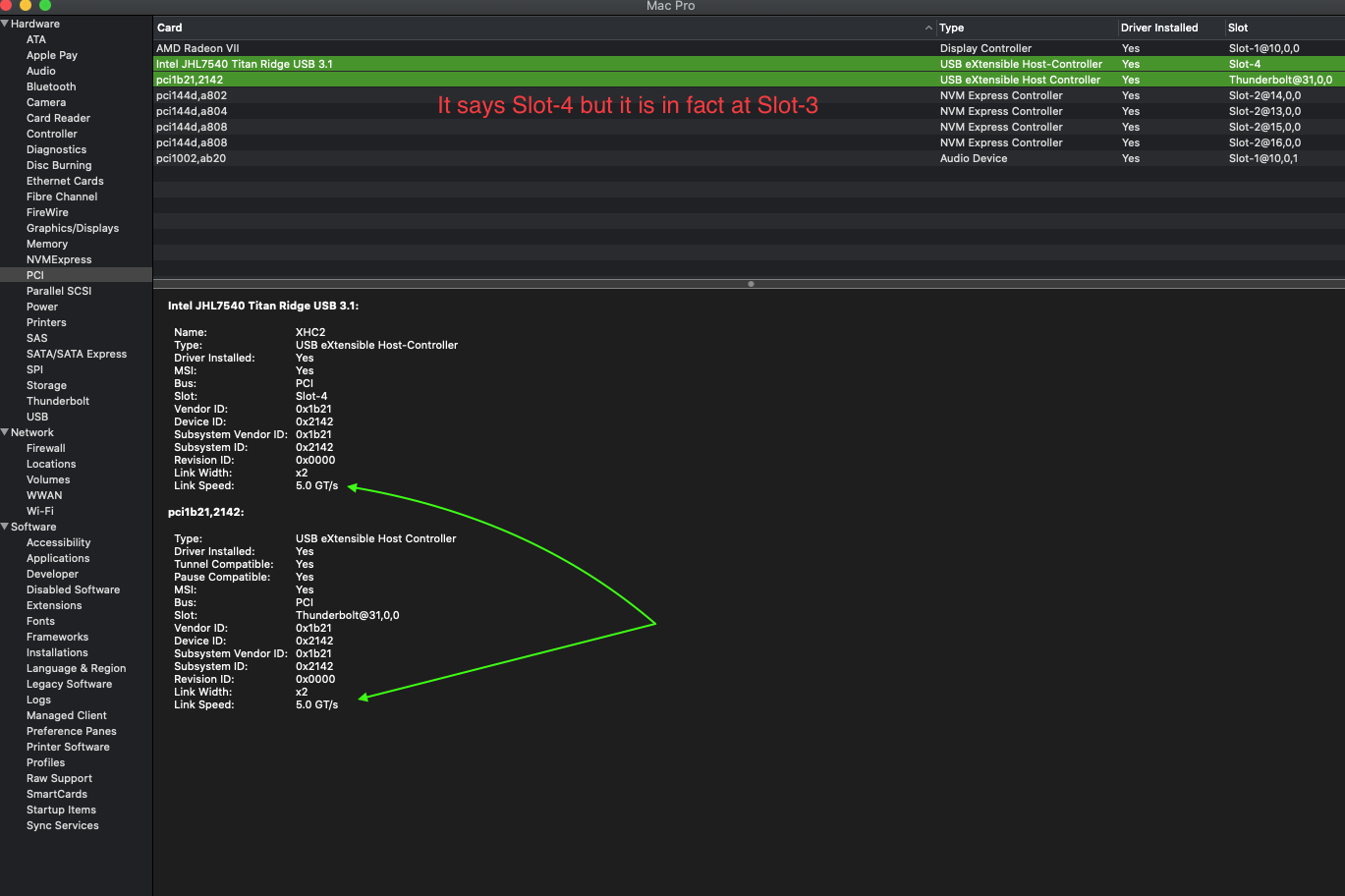The height and width of the screenshot is (896, 1345).
Task: Open Power in the sidebar
Action: point(42,307)
